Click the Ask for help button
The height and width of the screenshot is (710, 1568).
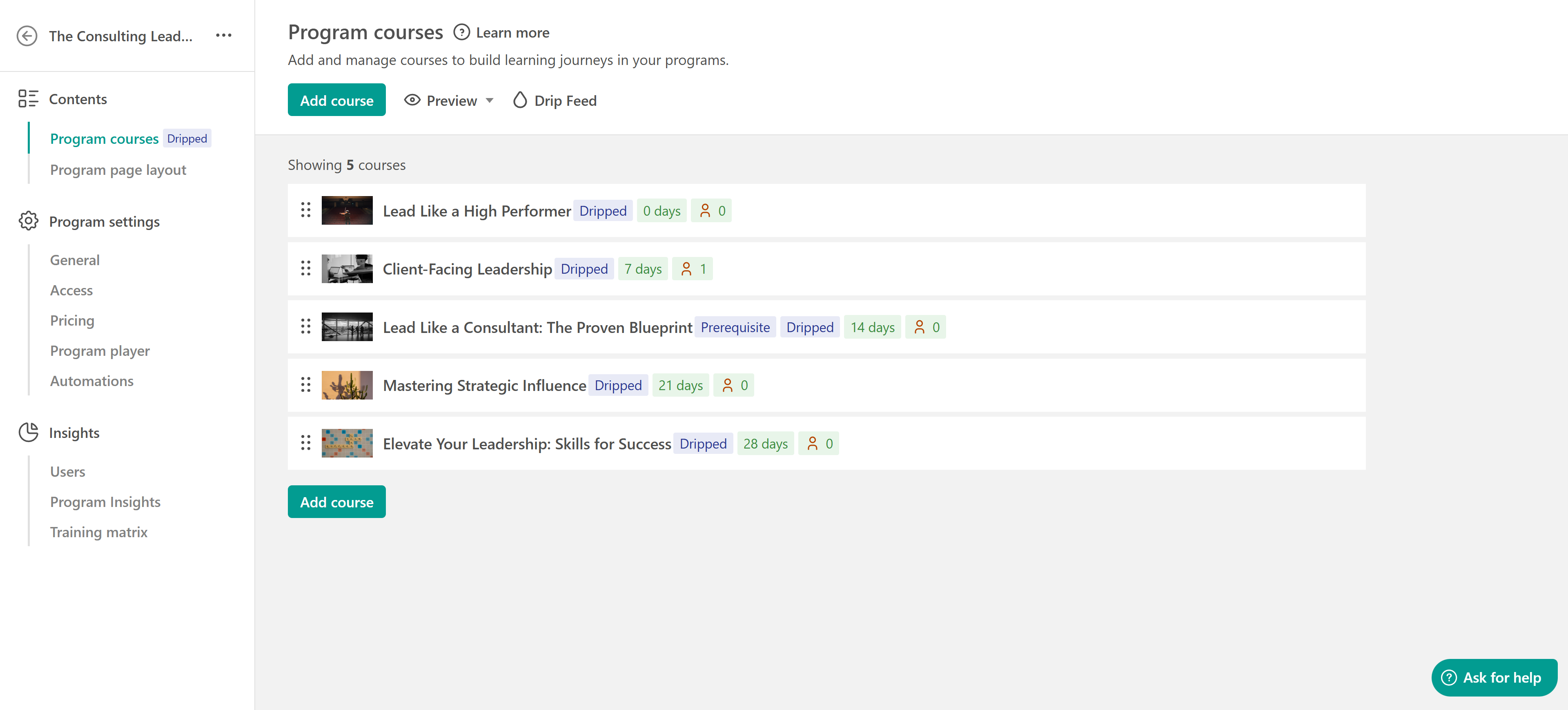click(x=1494, y=677)
